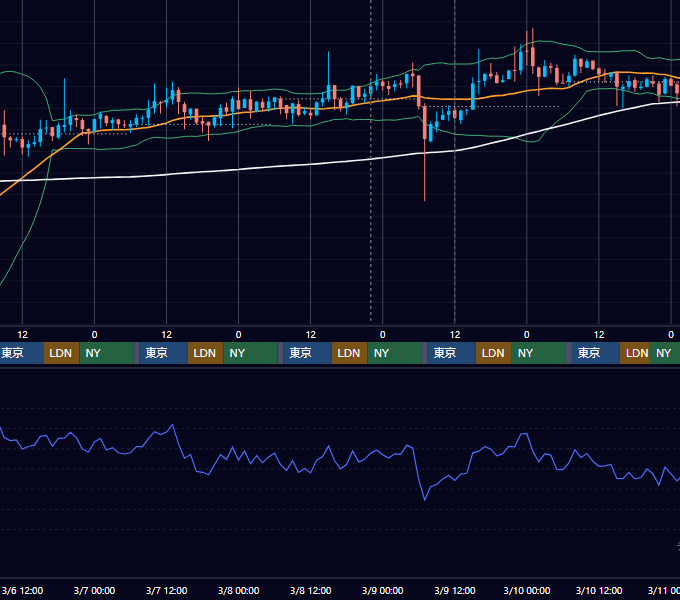
Task: Click the 3/8 00:00 date label
Action: pyautogui.click(x=239, y=590)
